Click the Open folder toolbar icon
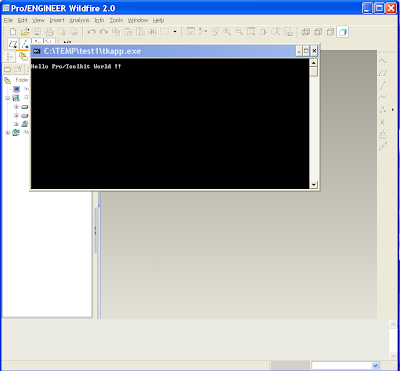The height and width of the screenshot is (371, 400). pyautogui.click(x=25, y=32)
